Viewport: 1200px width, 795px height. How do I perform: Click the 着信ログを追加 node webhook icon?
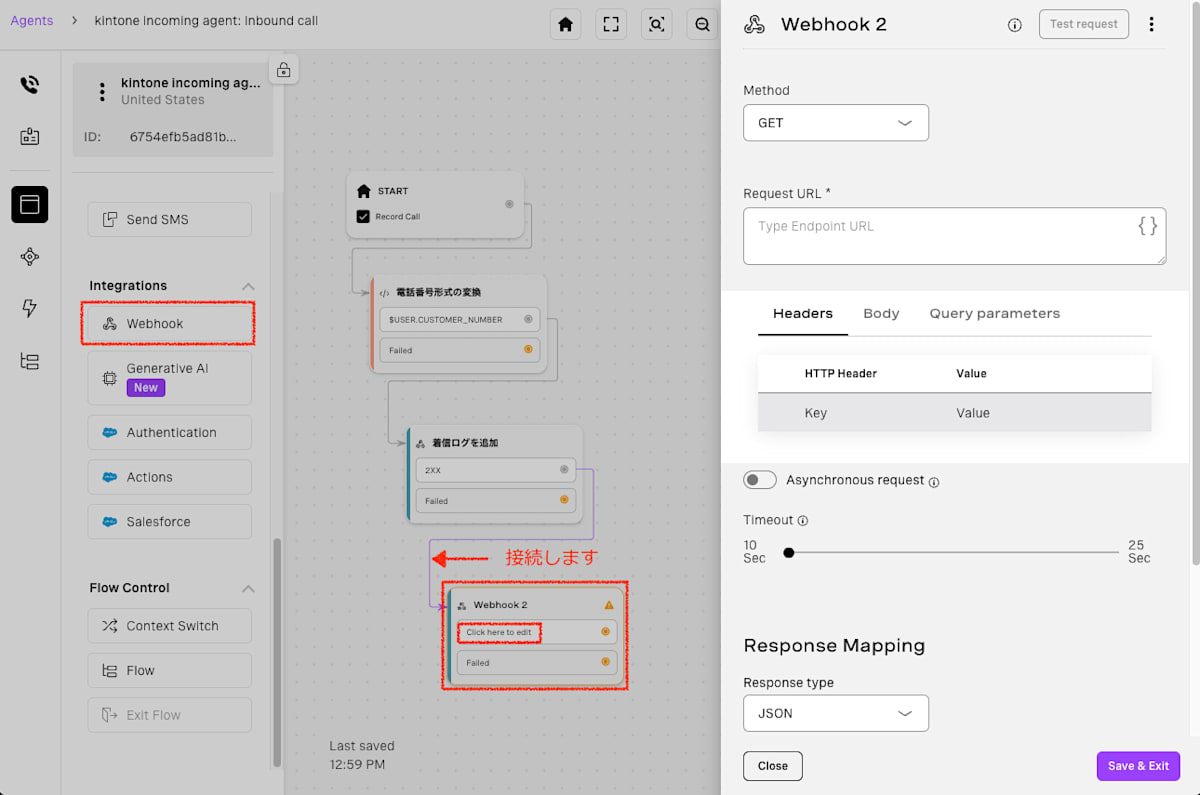point(420,443)
